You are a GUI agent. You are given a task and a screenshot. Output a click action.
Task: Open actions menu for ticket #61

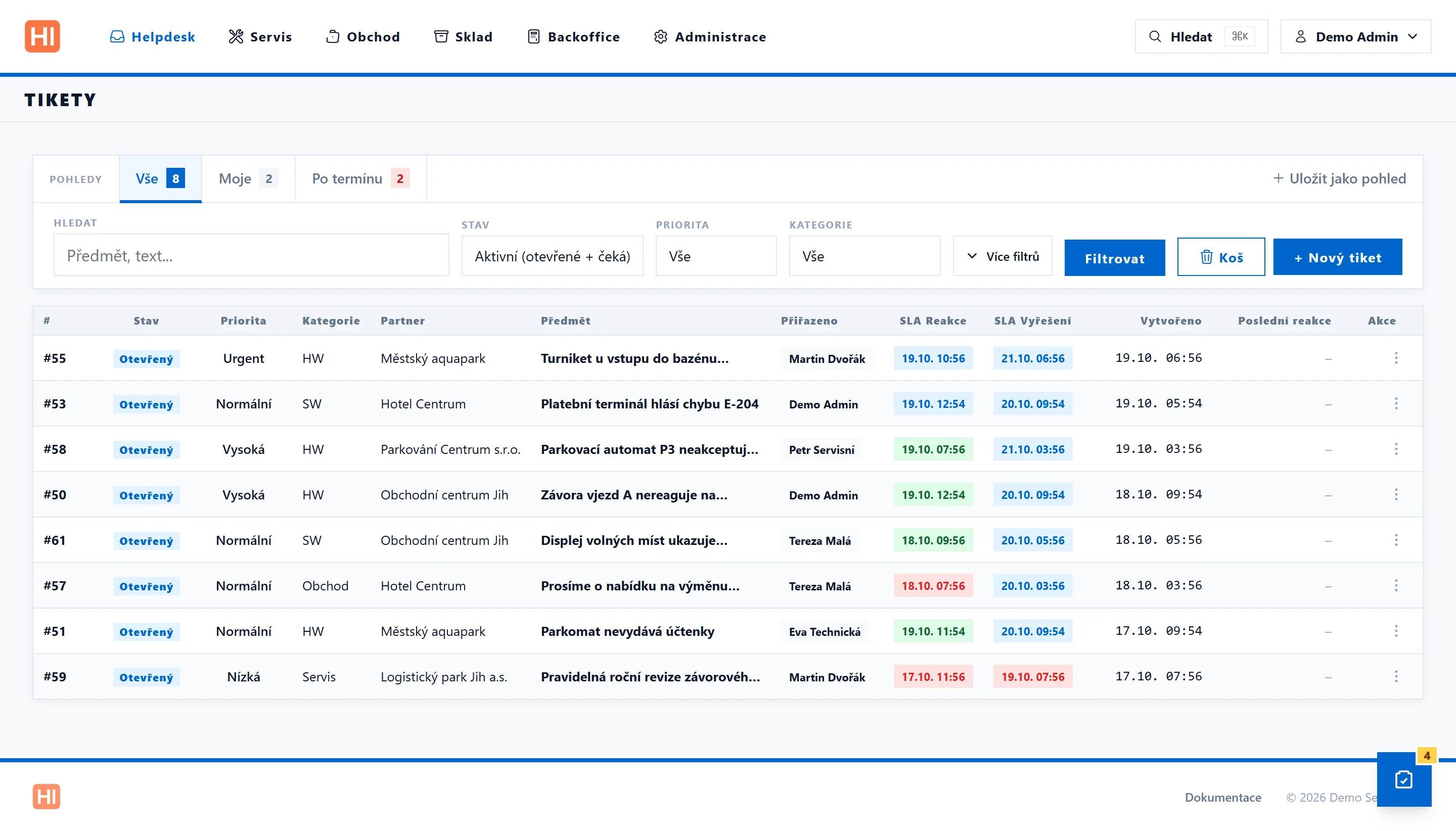tap(1396, 540)
